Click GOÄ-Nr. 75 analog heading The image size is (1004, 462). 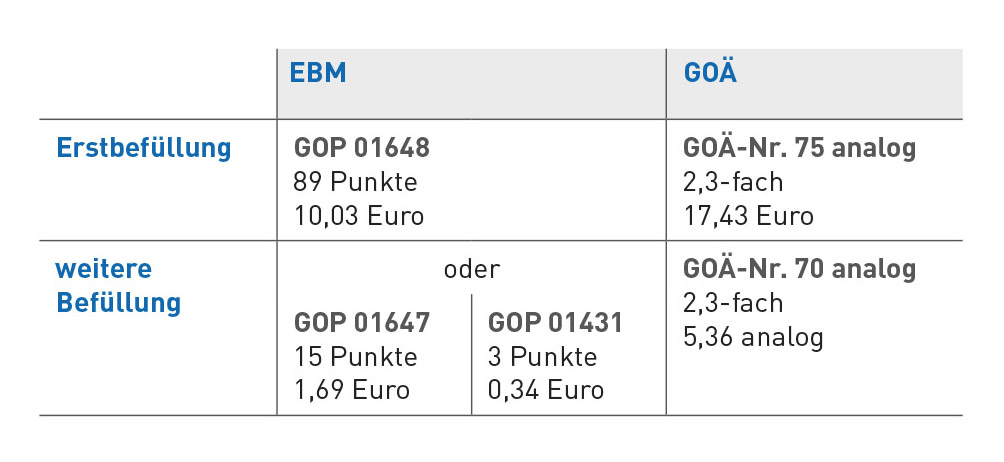click(800, 147)
